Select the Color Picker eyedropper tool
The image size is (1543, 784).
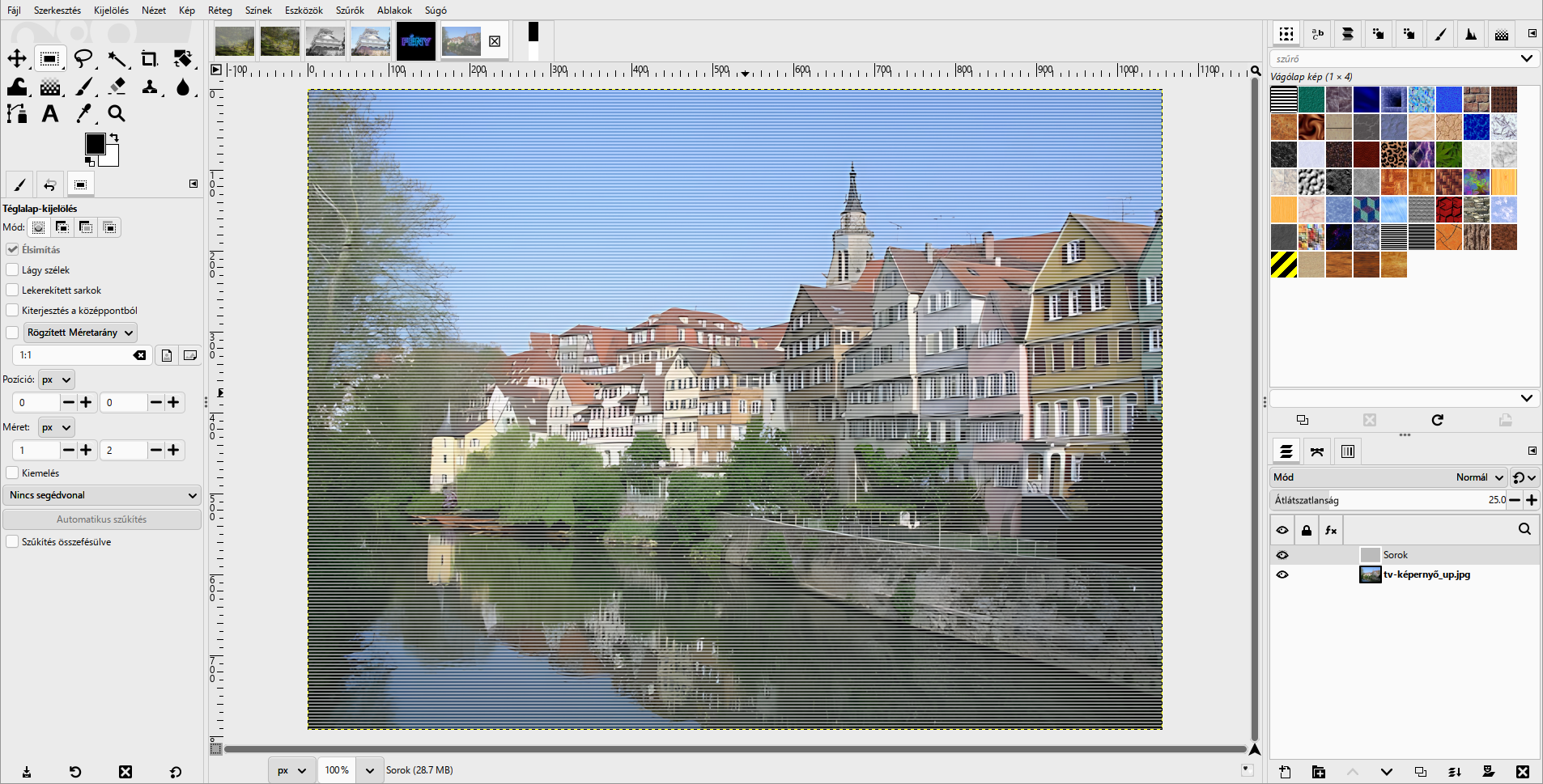tap(83, 114)
